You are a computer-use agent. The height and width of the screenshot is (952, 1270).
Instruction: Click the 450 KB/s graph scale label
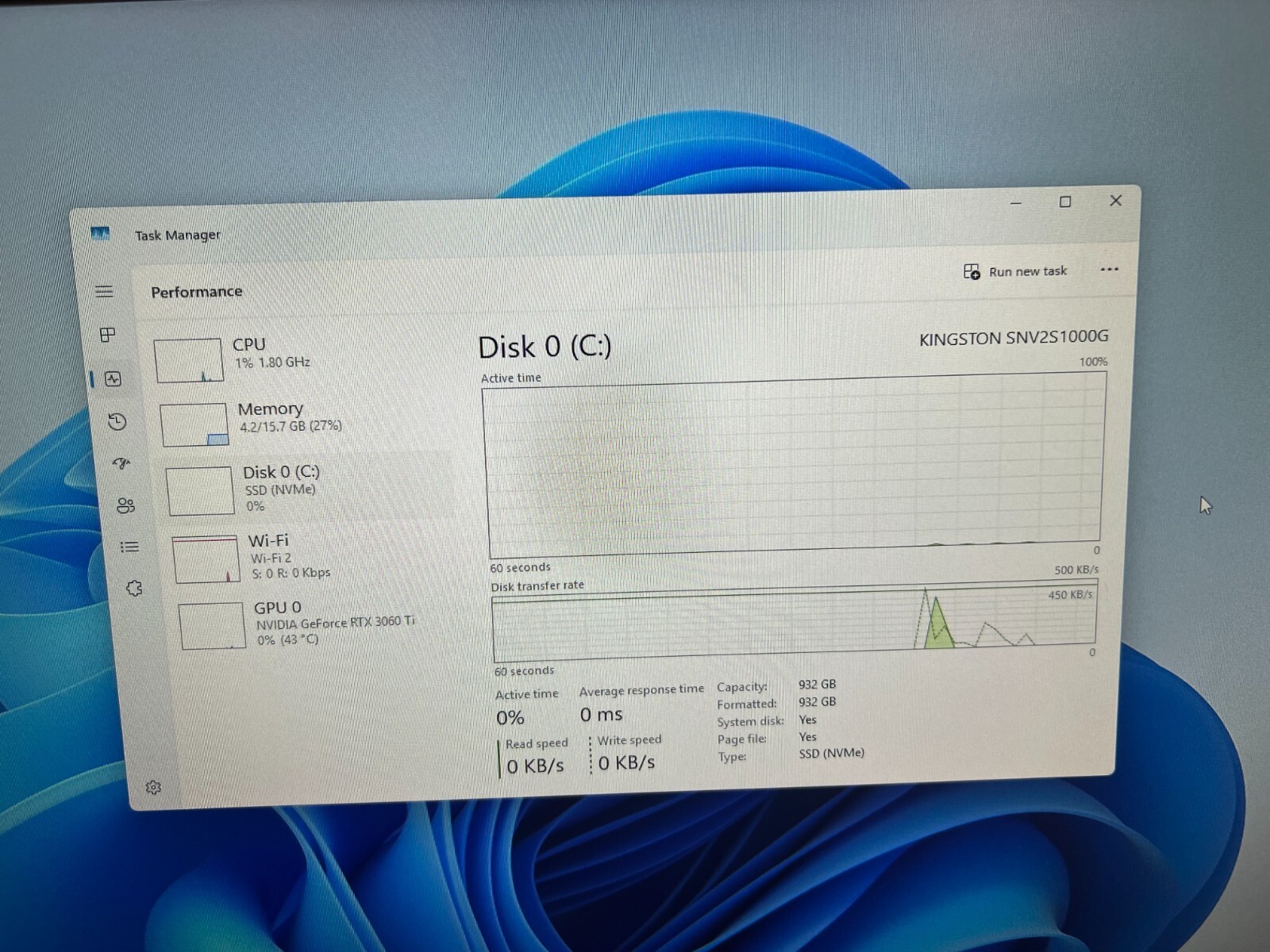pyautogui.click(x=1070, y=594)
